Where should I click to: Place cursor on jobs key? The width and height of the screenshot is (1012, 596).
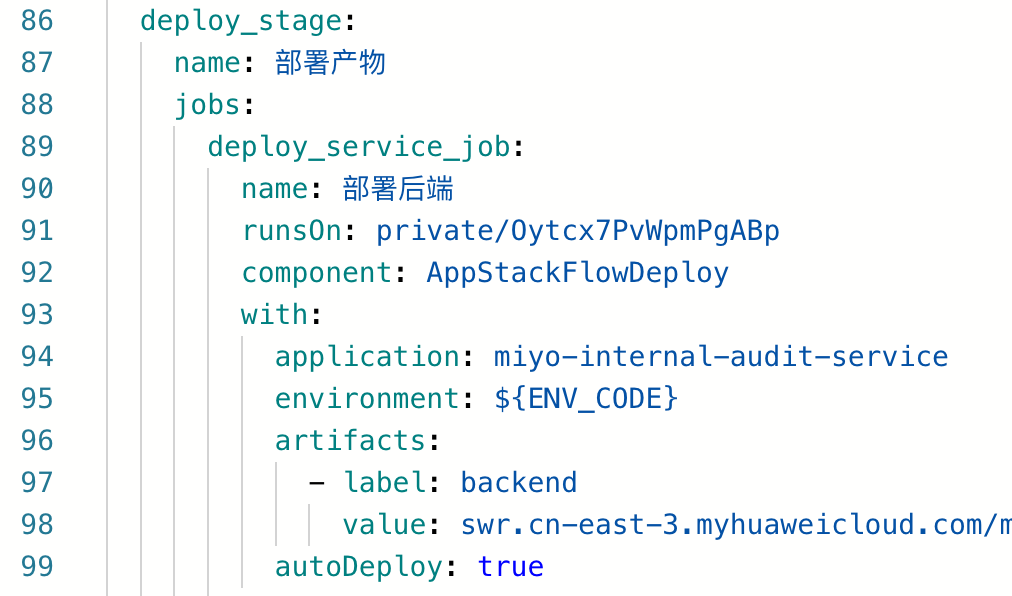[x=207, y=105]
